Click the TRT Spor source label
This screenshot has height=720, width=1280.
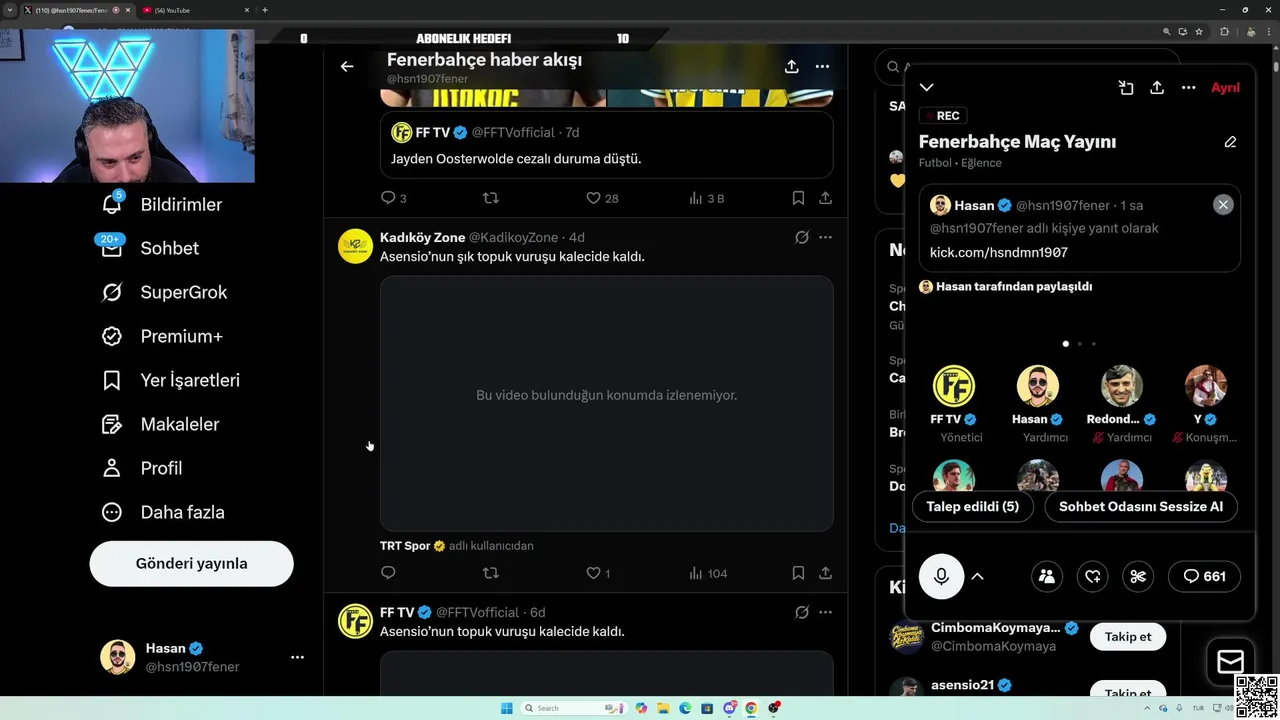click(405, 545)
